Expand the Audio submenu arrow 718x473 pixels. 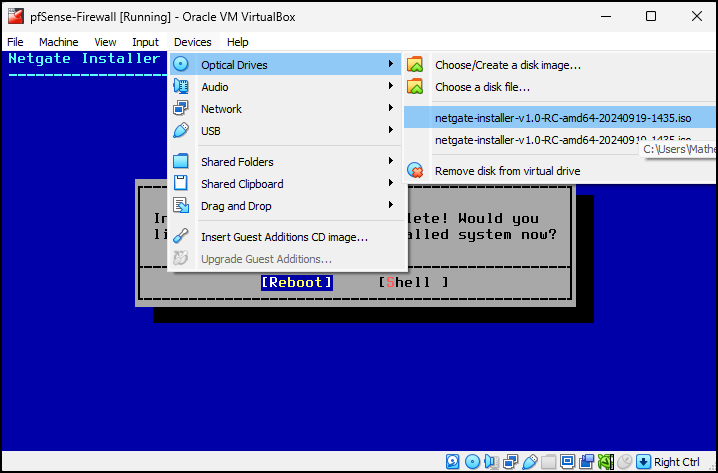(x=391, y=86)
